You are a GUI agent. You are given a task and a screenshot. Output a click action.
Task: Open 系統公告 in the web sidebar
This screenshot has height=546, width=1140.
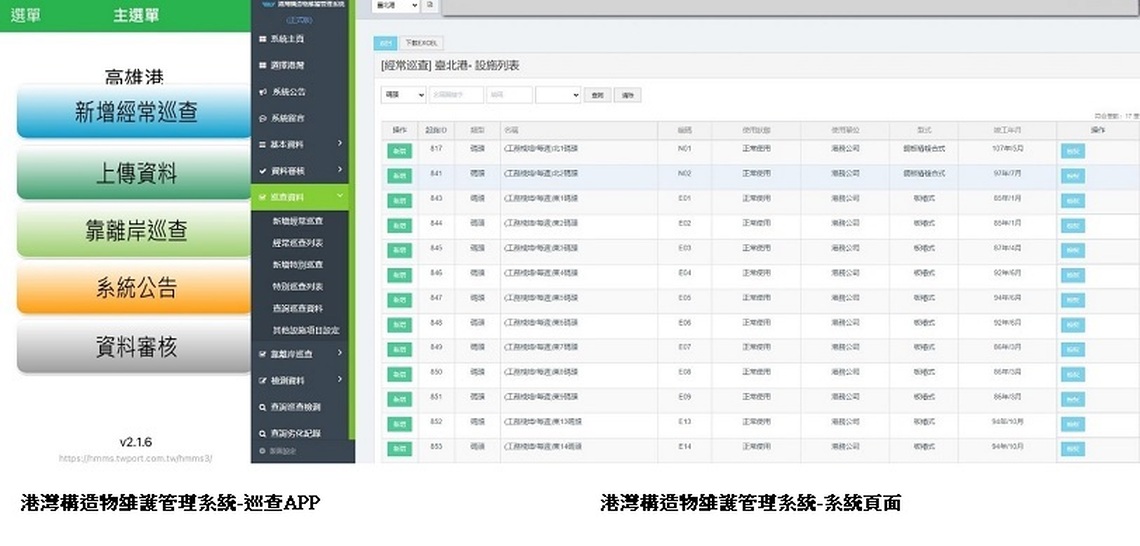click(x=288, y=92)
